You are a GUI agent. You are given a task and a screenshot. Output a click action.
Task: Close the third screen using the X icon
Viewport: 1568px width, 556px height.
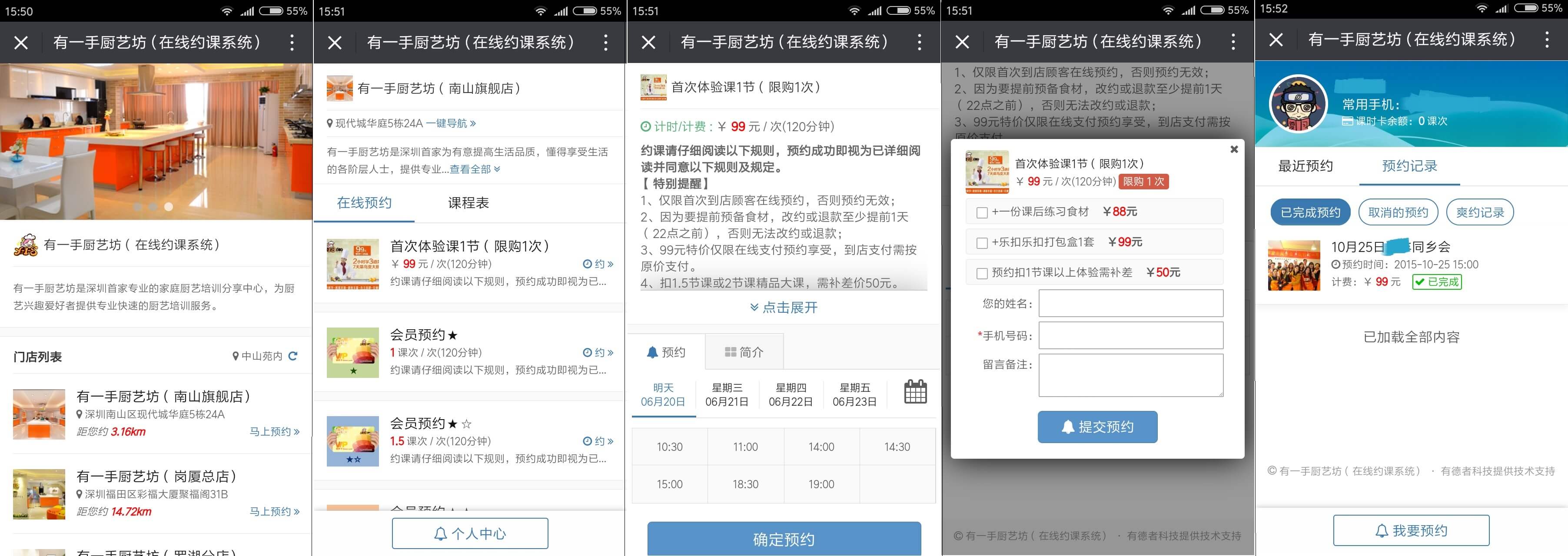[649, 42]
